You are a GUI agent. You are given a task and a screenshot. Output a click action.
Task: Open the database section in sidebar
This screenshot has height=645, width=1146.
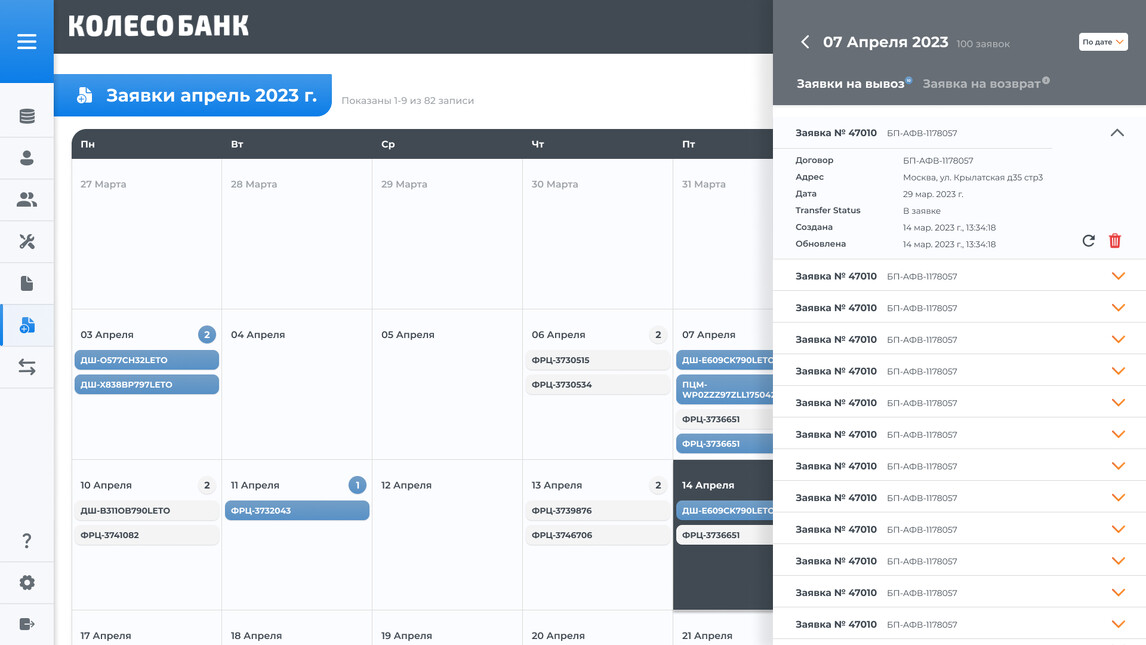click(x=27, y=116)
